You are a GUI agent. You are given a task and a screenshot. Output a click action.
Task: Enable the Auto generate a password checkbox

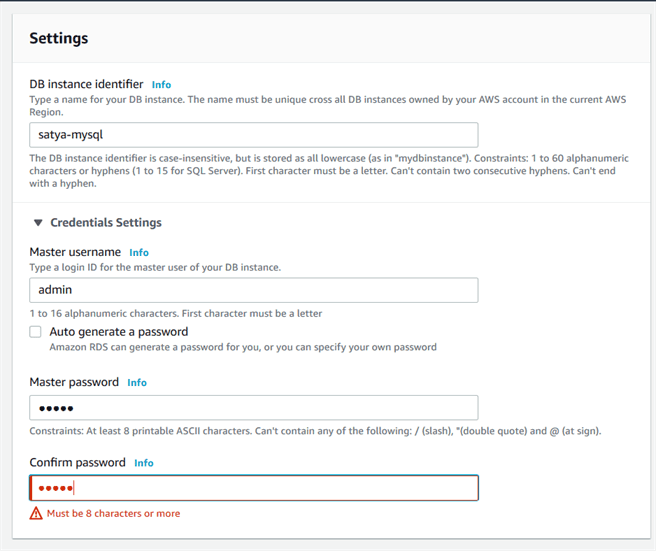(36, 332)
